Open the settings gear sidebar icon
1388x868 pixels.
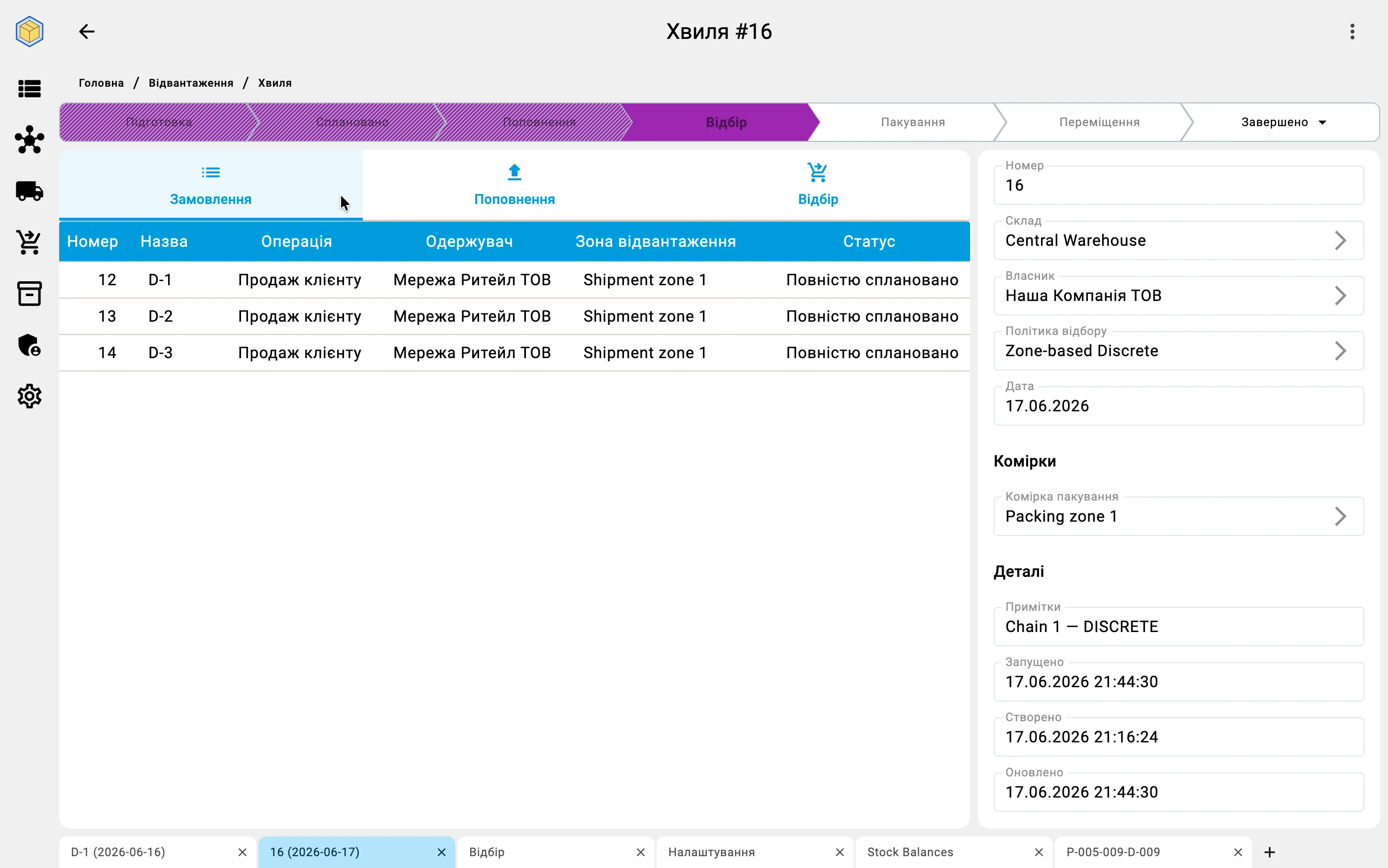tap(29, 396)
